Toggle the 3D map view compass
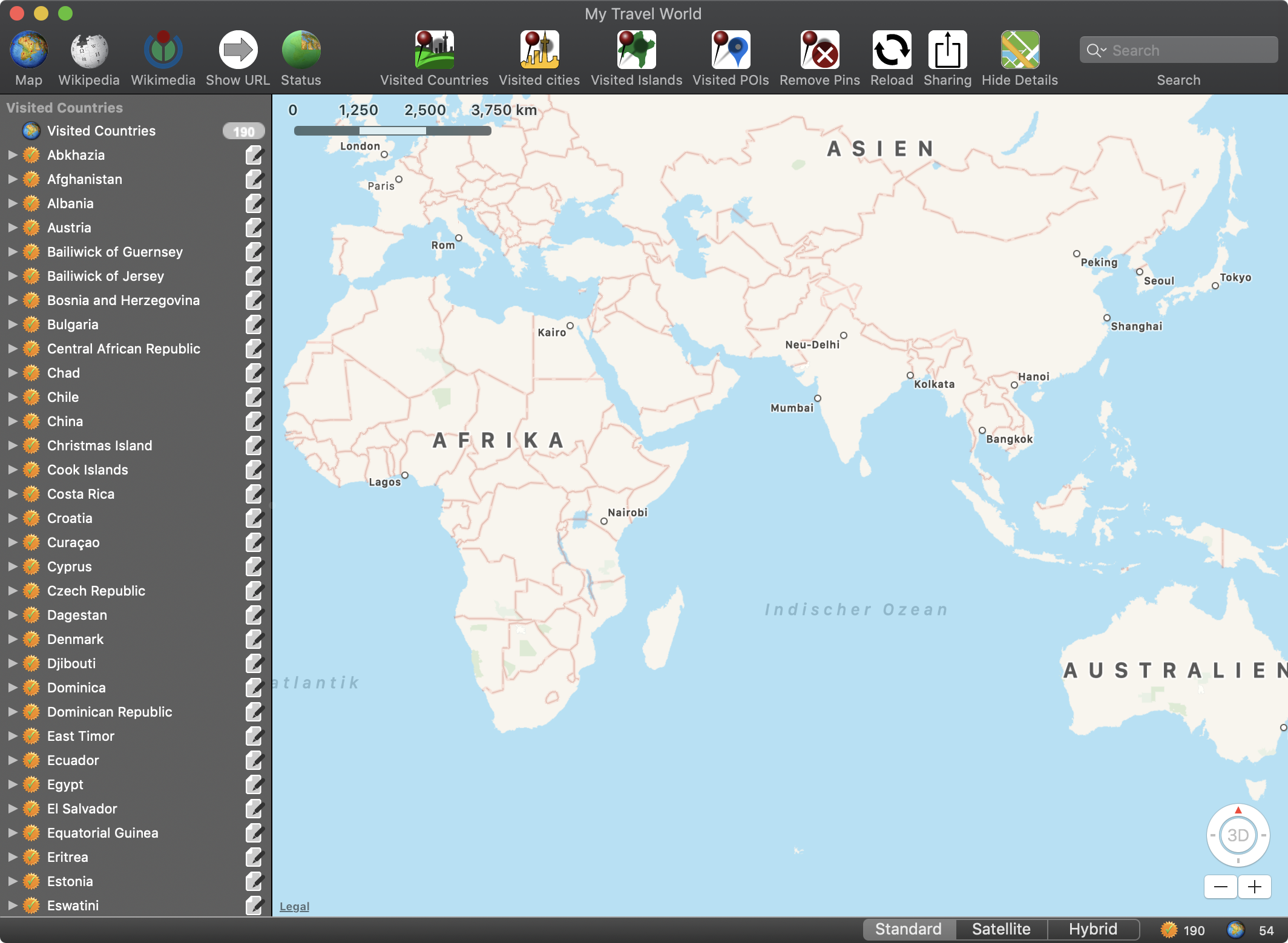Image resolution: width=1288 pixels, height=943 pixels. tap(1238, 835)
